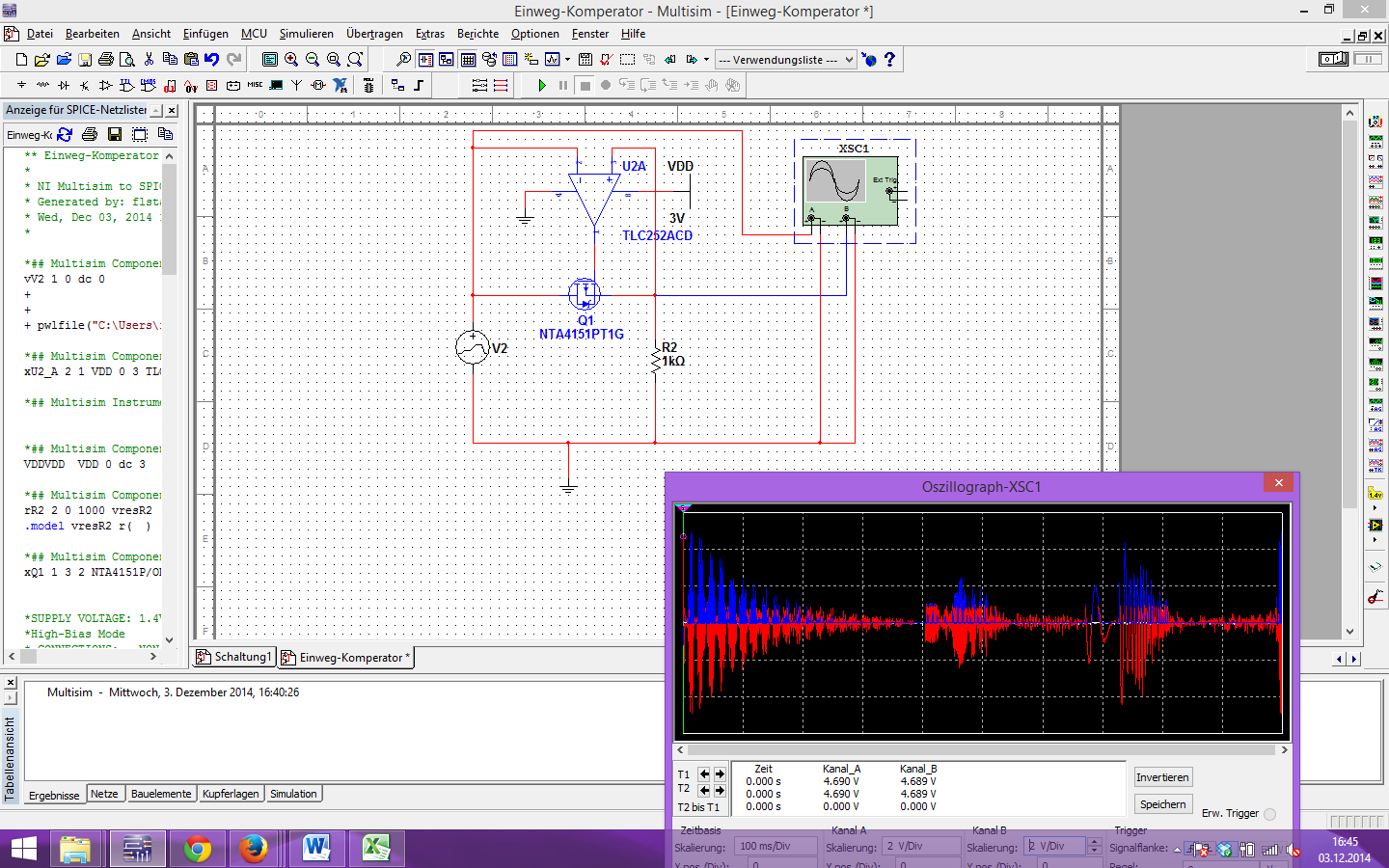Print the netlist from the panel
1389x868 pixels.
pyautogui.click(x=90, y=134)
